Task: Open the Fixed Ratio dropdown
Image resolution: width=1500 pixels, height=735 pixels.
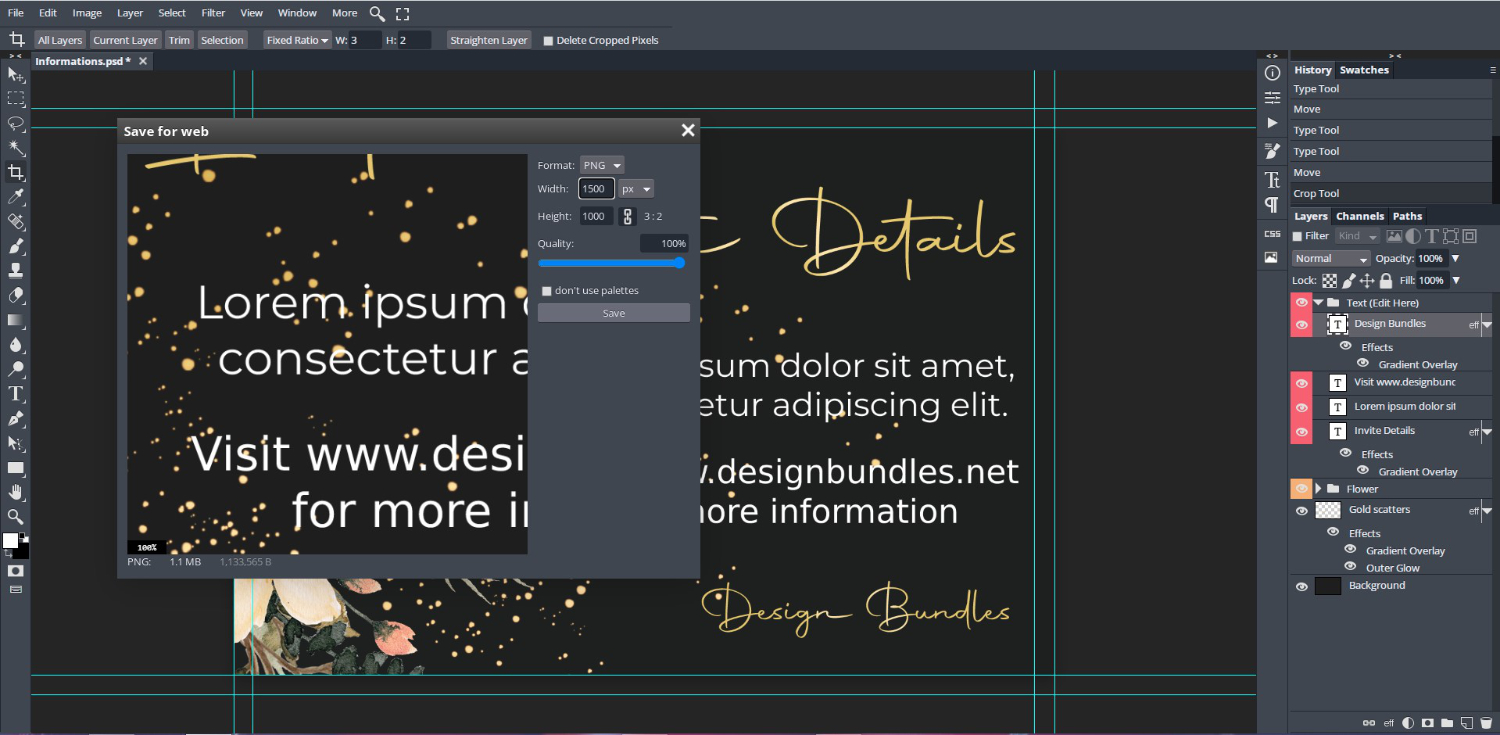Action: click(x=298, y=40)
